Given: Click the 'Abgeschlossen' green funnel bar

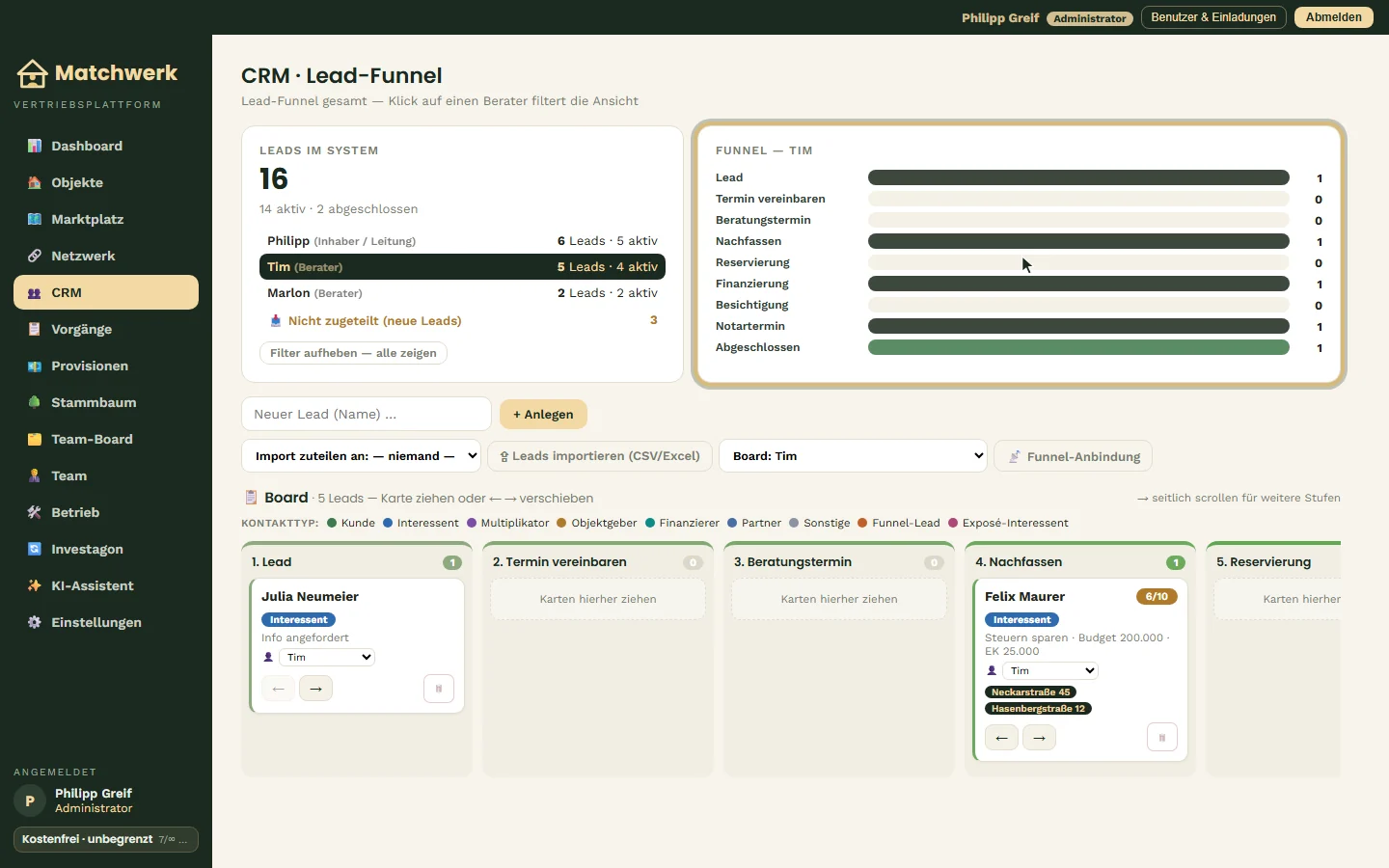Looking at the screenshot, I should (1078, 347).
